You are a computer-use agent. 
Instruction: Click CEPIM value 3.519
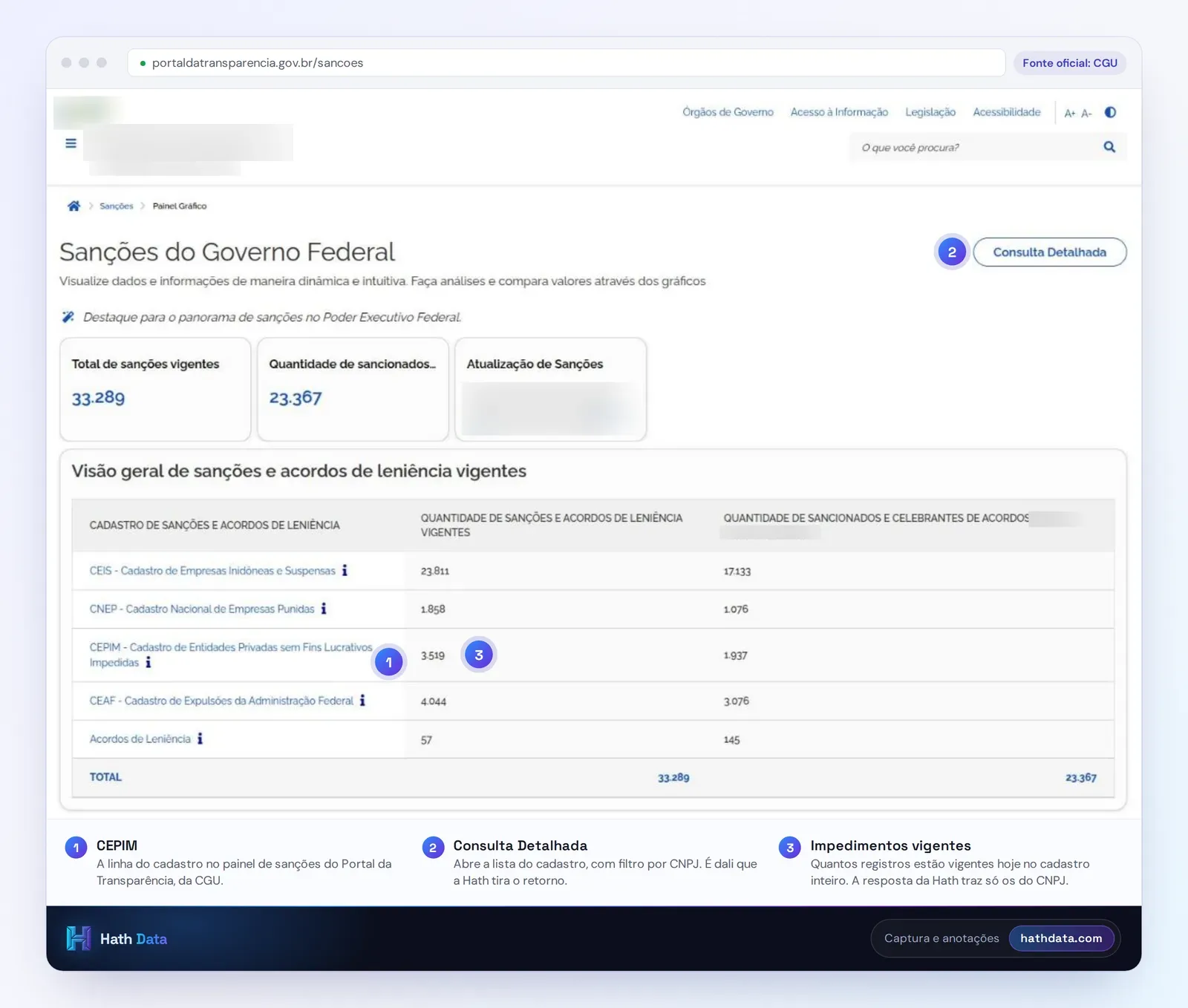coord(433,655)
